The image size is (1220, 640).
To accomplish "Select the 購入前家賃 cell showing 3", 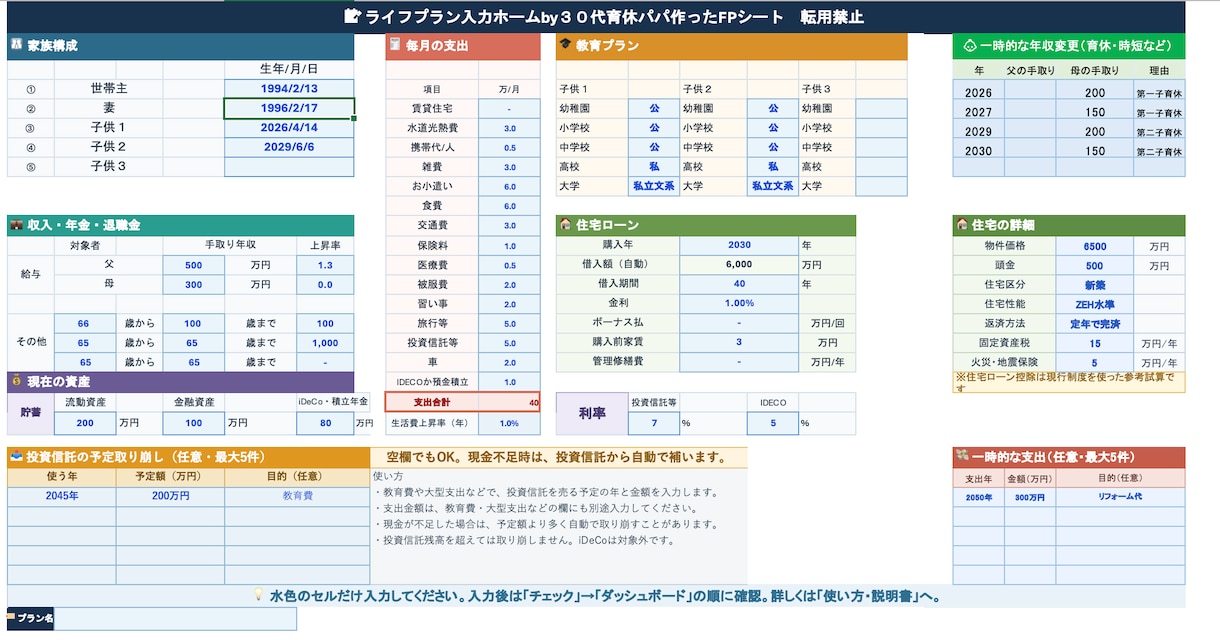I will tap(739, 342).
